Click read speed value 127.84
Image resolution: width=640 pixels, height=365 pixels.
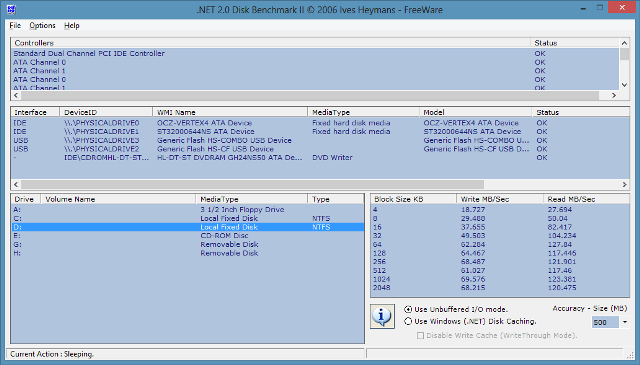[x=560, y=245]
